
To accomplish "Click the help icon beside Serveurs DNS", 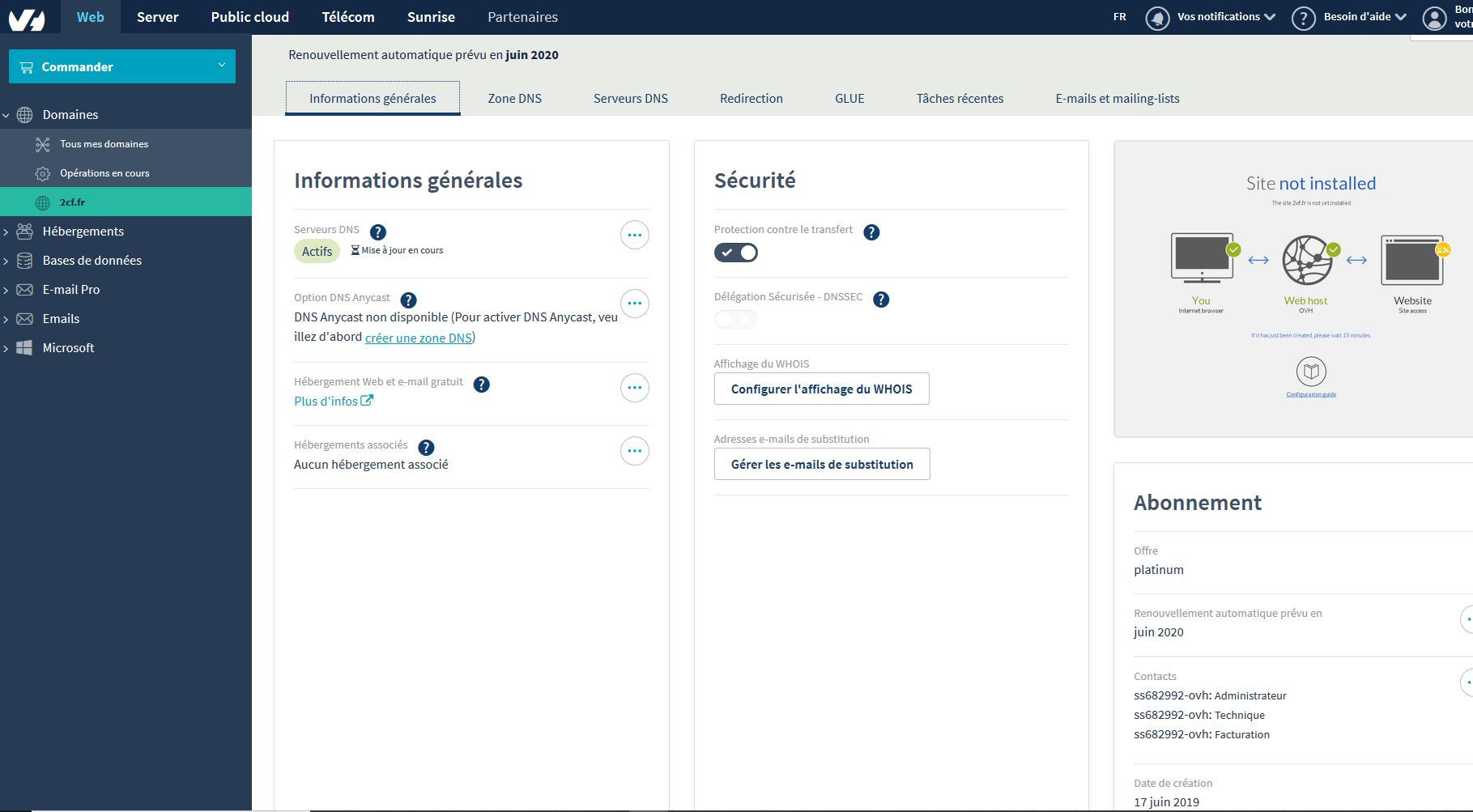I will [377, 232].
